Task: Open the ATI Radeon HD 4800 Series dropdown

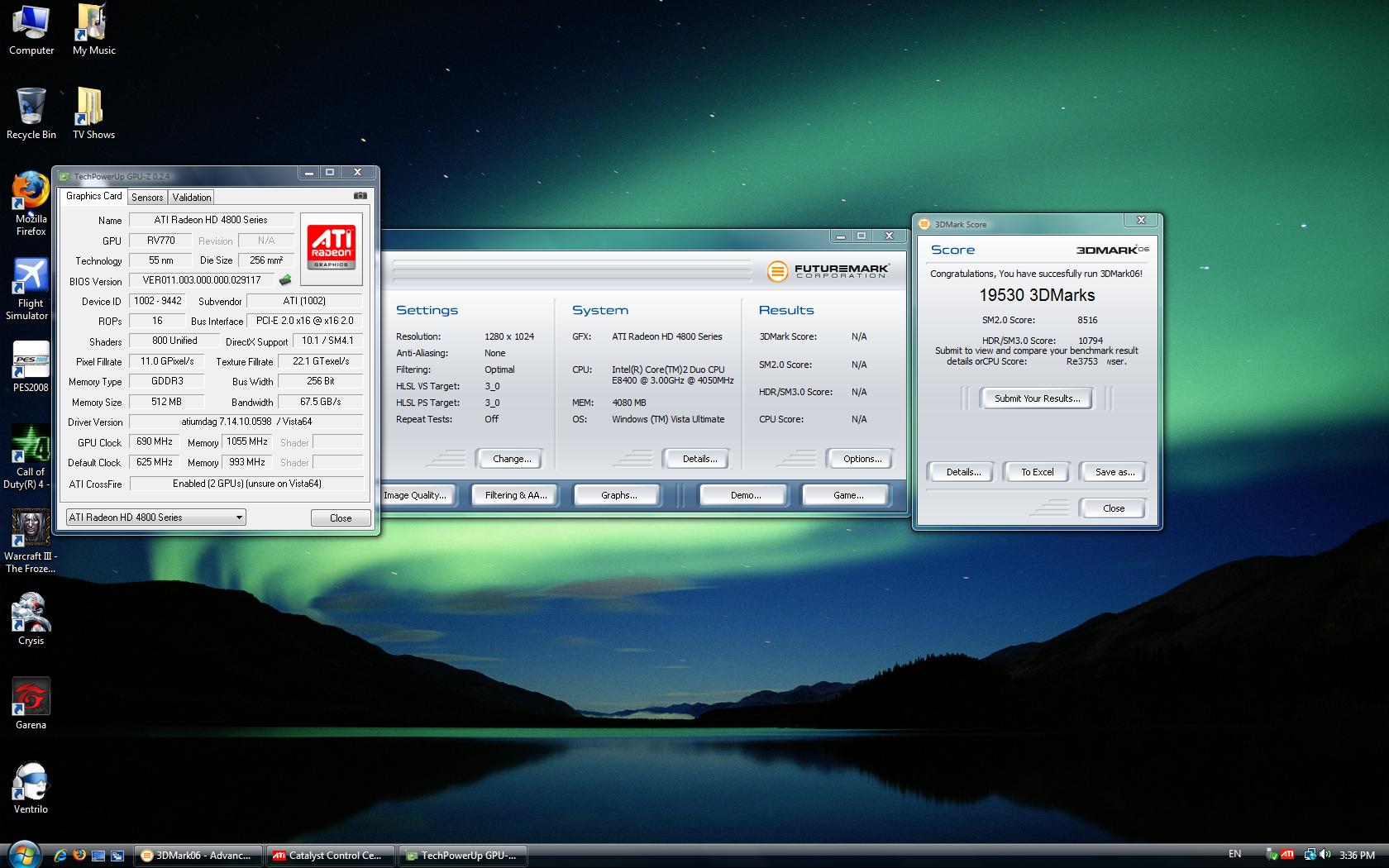Action: pyautogui.click(x=155, y=517)
